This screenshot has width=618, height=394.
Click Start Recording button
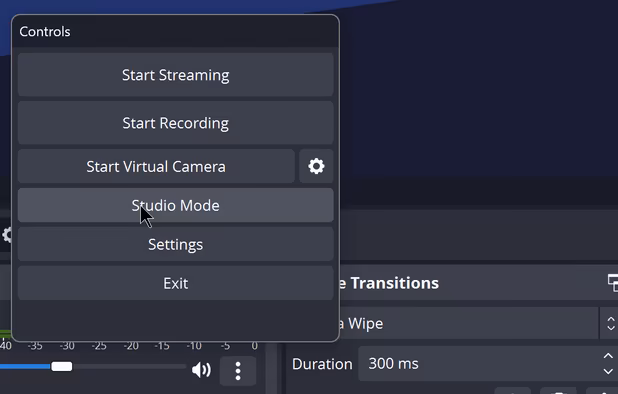click(175, 123)
